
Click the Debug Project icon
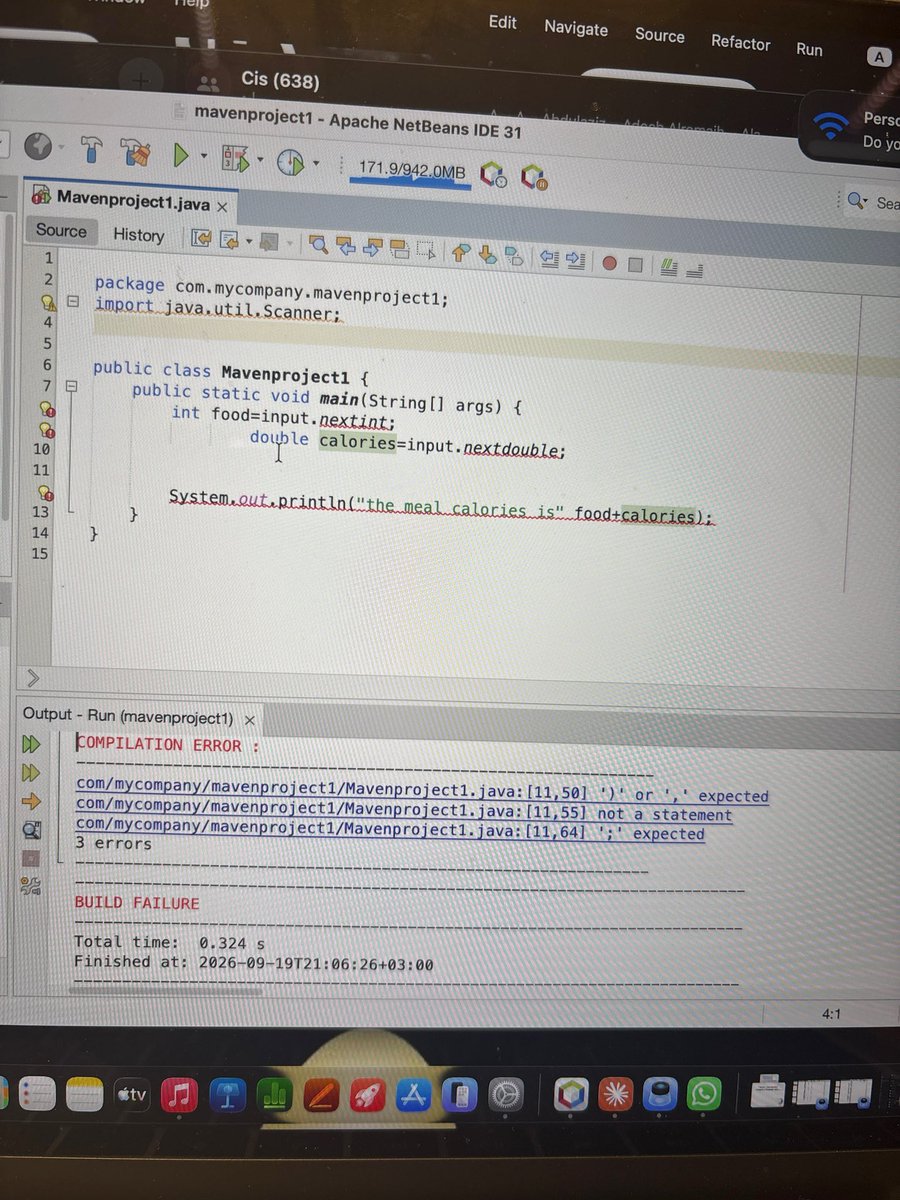pyautogui.click(x=235, y=160)
